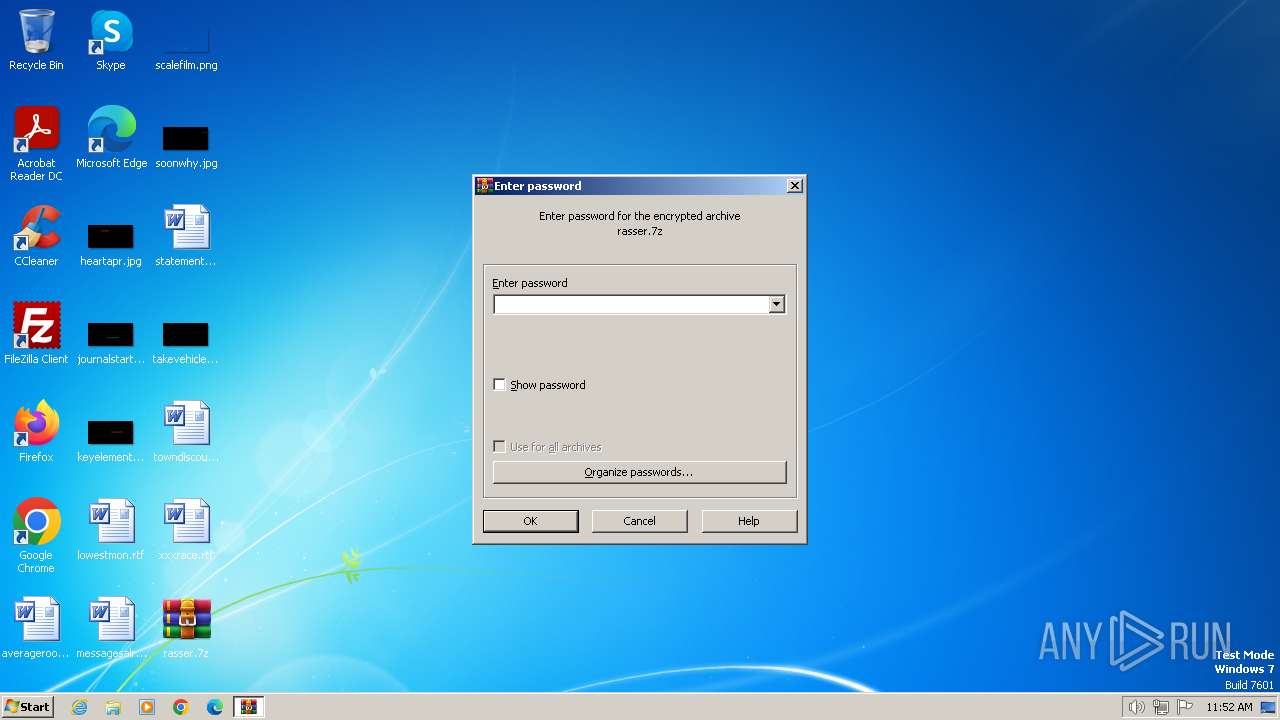1280x720 pixels.
Task: Switch to WinRAR taskbar button
Action: 248,707
